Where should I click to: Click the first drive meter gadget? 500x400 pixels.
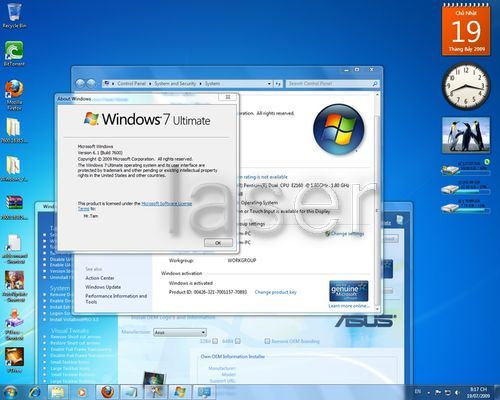click(466, 168)
